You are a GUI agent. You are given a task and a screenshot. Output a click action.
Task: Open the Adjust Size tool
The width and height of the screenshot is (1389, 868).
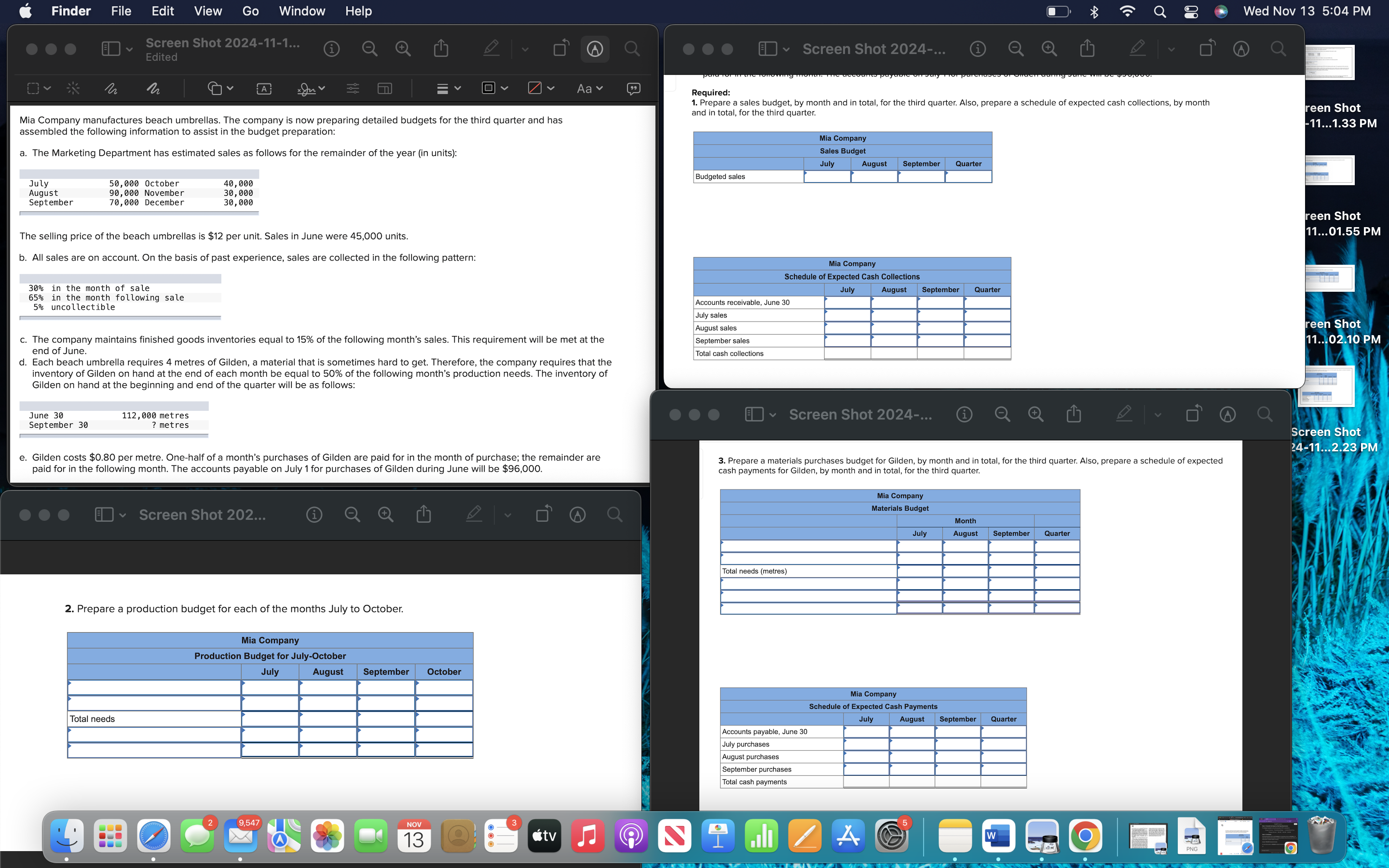384,88
